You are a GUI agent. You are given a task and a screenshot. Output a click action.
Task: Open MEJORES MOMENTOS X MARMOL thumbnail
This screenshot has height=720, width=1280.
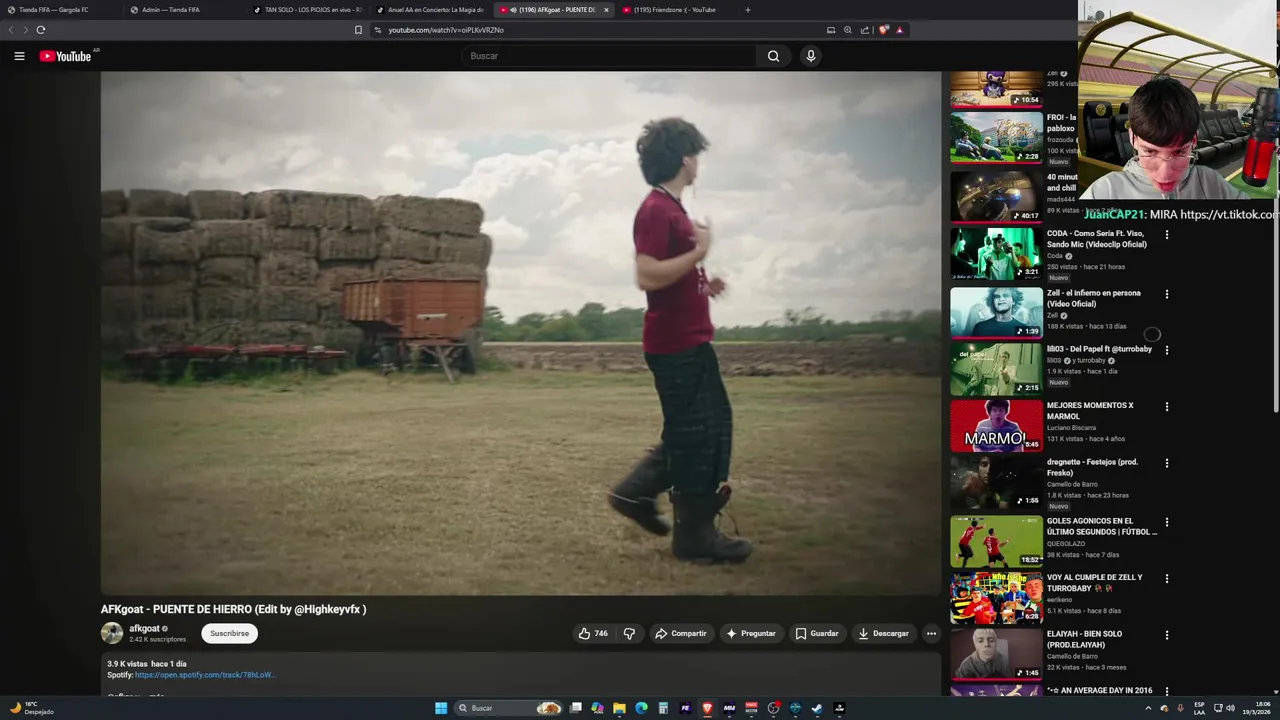pyautogui.click(x=996, y=426)
